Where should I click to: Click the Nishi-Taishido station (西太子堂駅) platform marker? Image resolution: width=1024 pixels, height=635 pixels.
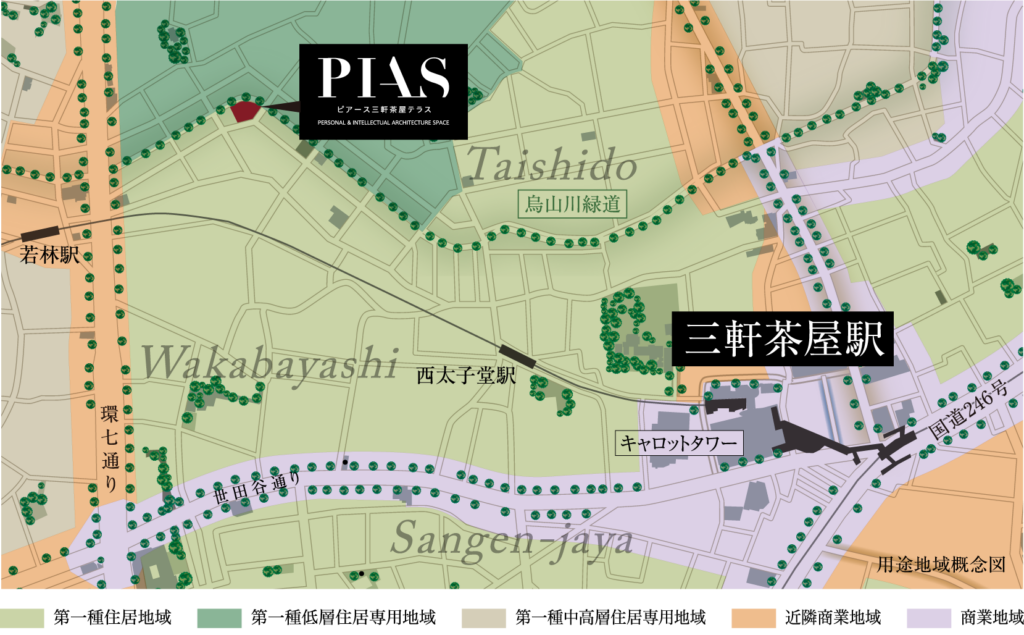point(518,356)
